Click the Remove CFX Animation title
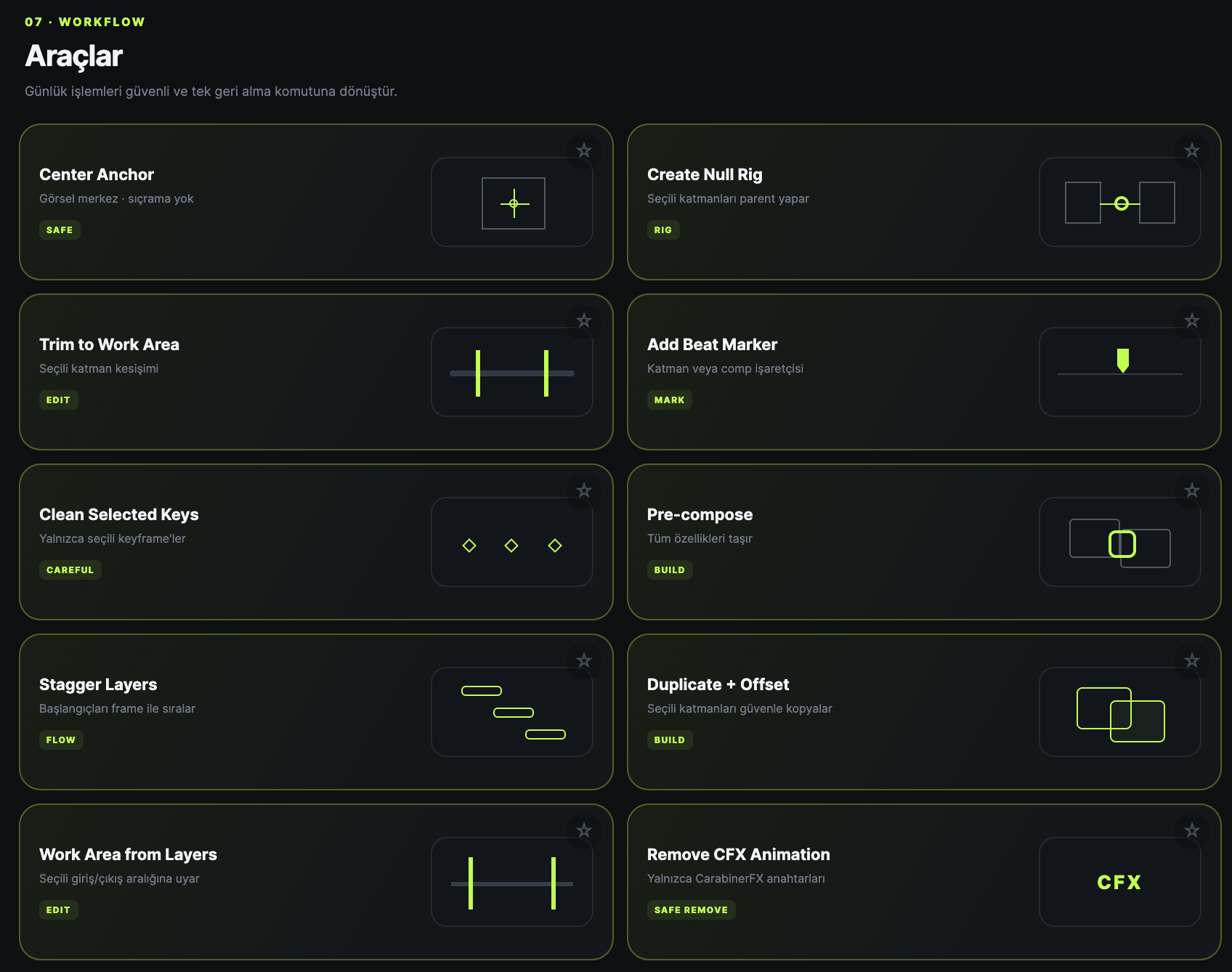The width and height of the screenshot is (1232, 972). coord(738,854)
